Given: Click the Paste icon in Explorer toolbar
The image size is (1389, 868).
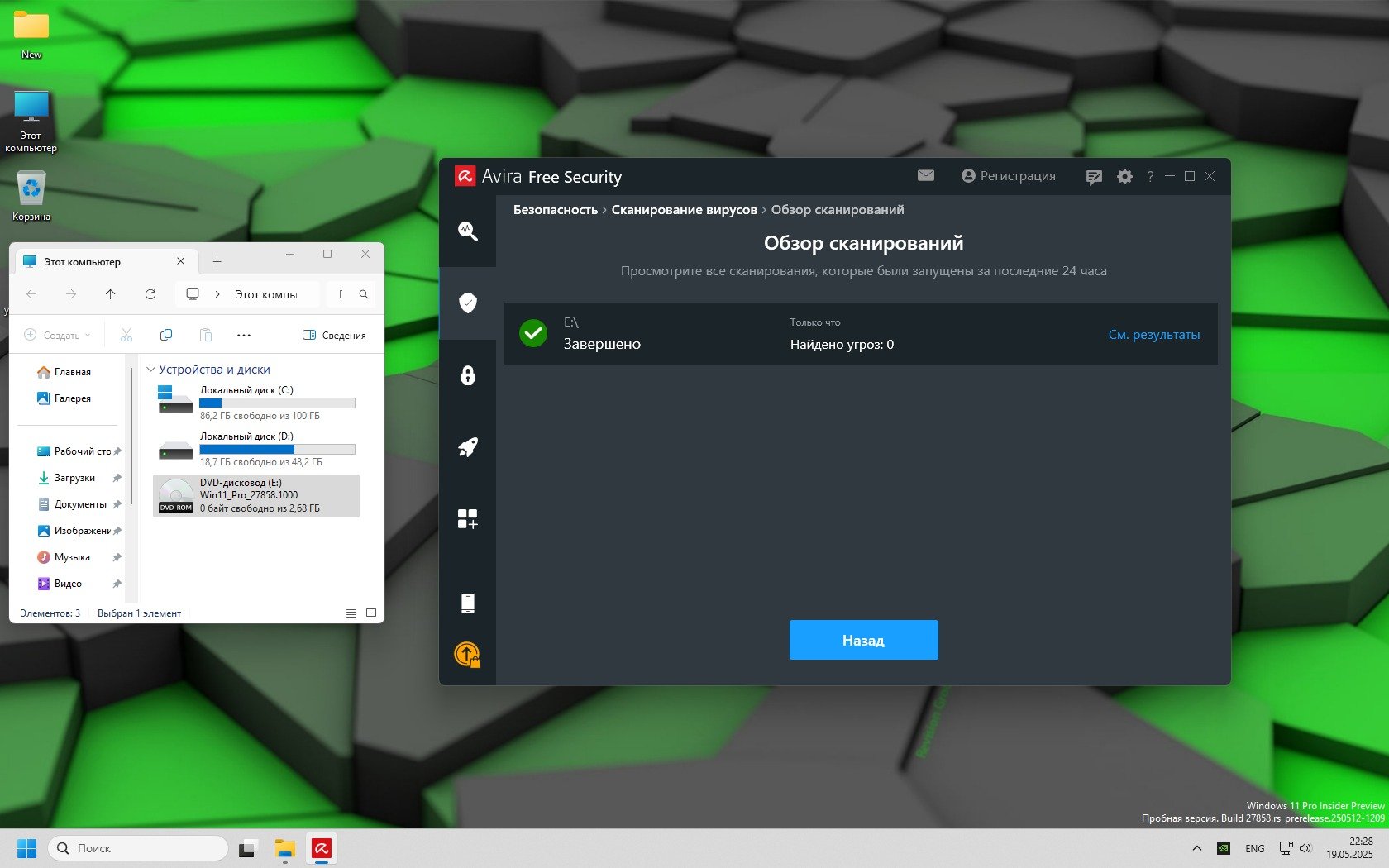Looking at the screenshot, I should pos(206,335).
